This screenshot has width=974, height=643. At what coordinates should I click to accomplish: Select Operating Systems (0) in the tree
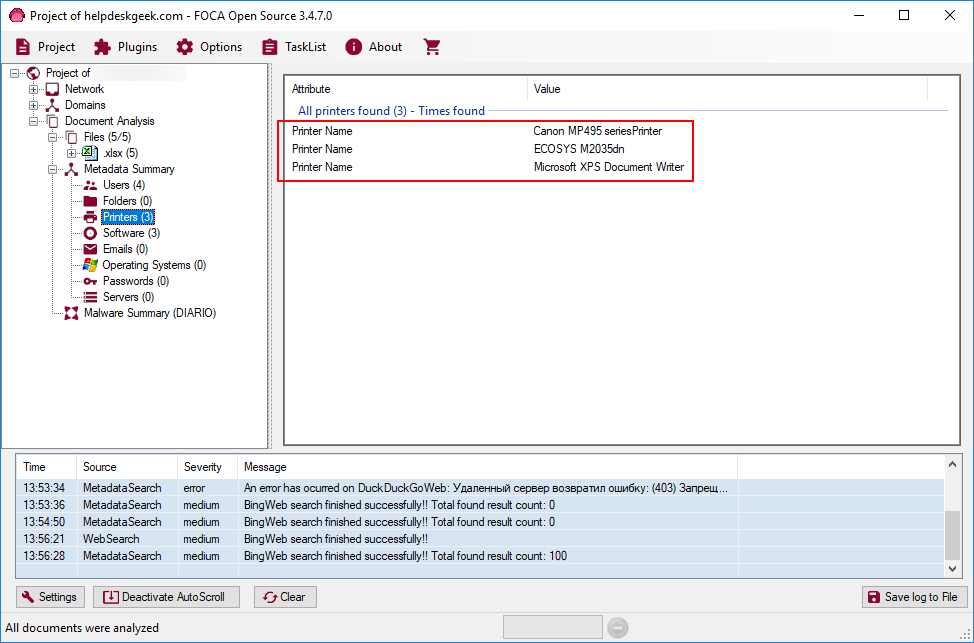point(154,265)
